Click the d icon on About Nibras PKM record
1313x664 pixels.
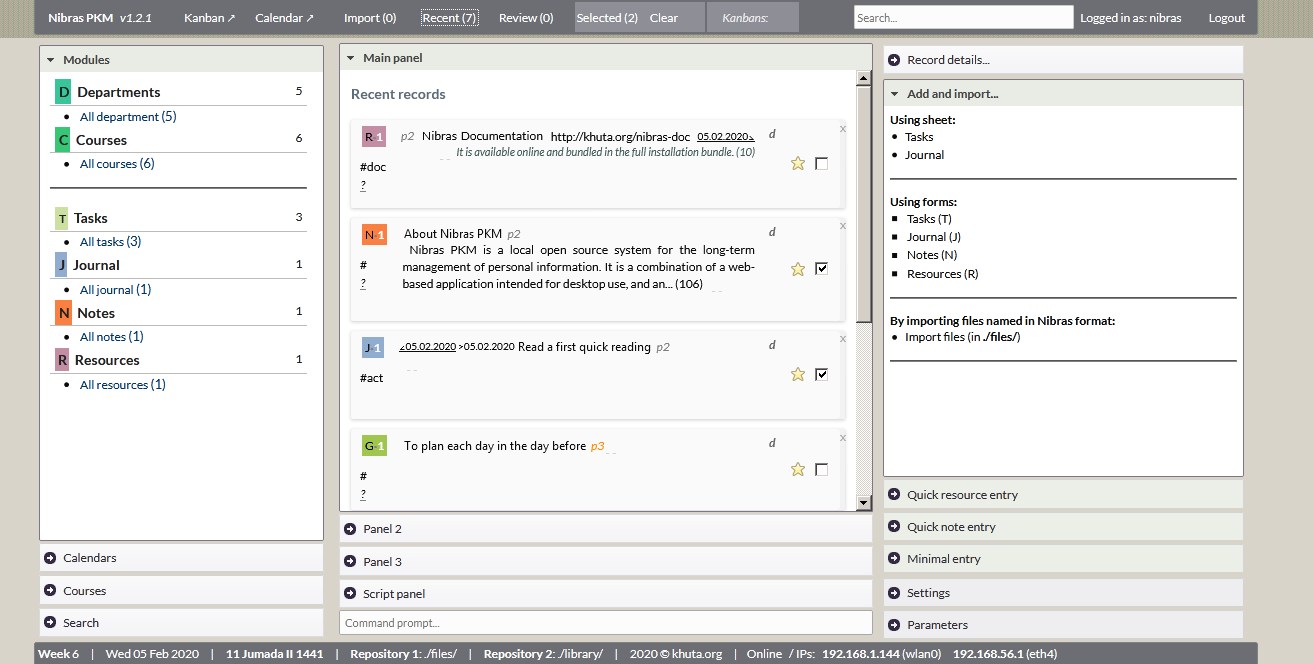coord(772,232)
